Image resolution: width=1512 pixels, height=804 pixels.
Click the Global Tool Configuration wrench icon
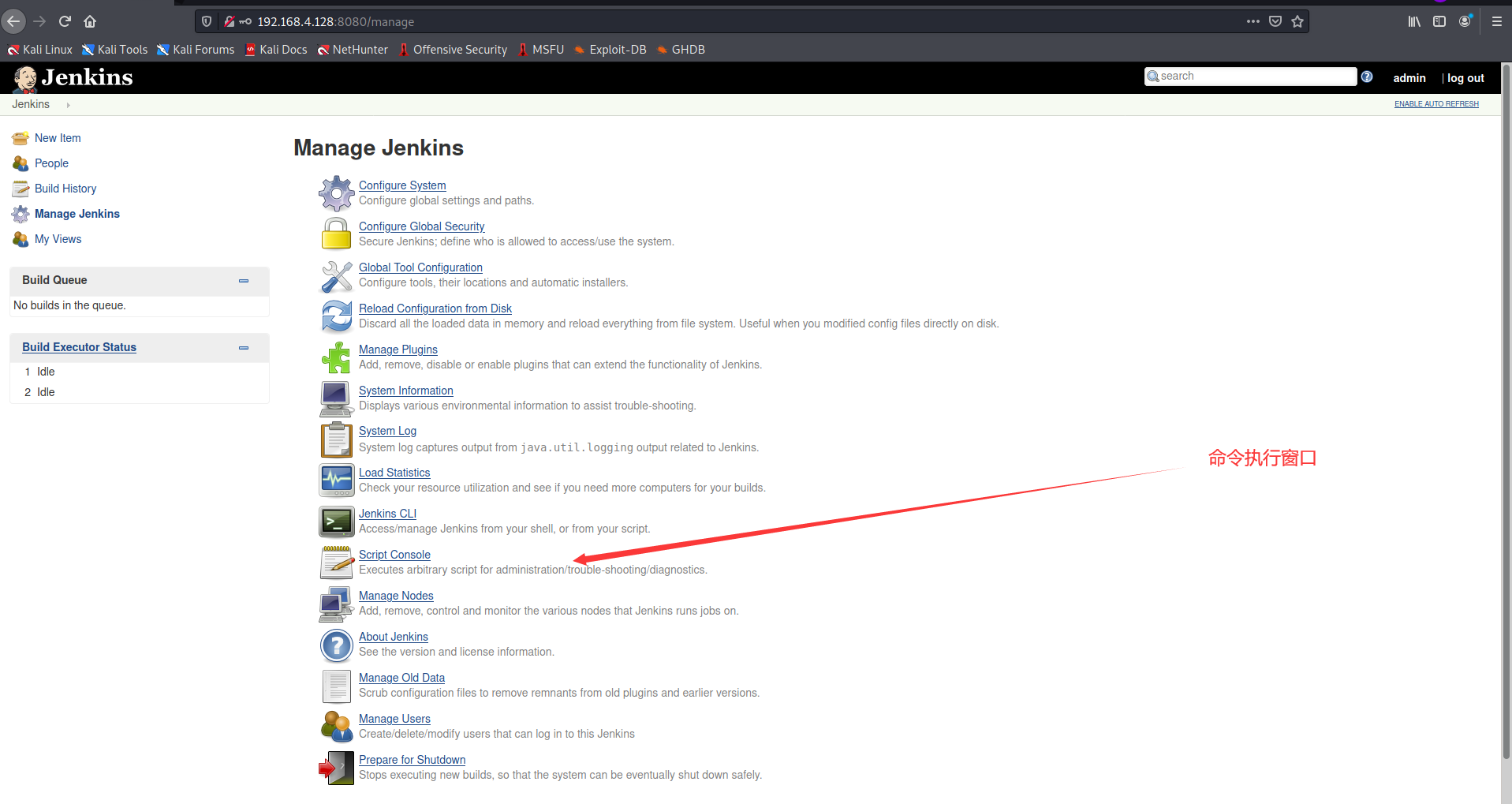point(337,275)
